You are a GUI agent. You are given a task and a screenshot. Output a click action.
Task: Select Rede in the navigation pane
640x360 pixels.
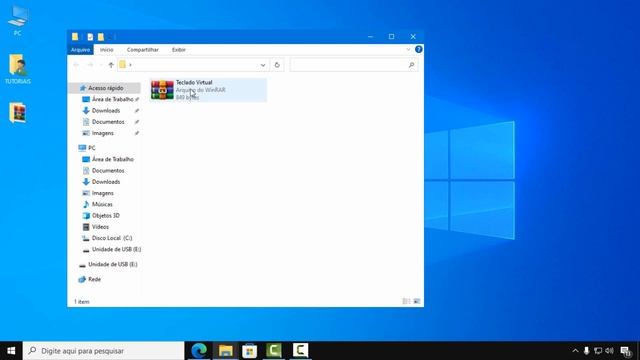[94, 279]
